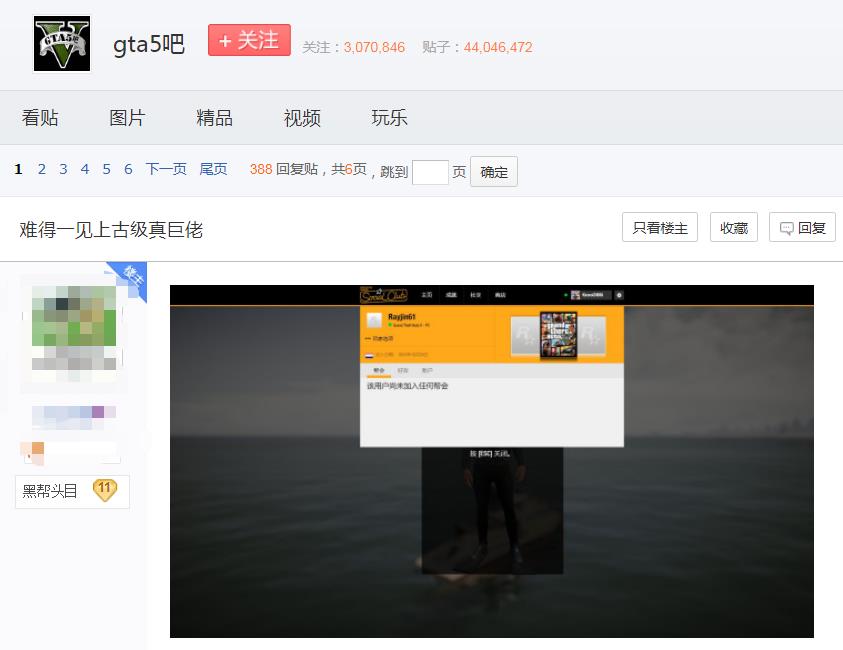Focus the page number jump input box
Image resolution: width=843 pixels, height=650 pixels.
(430, 172)
